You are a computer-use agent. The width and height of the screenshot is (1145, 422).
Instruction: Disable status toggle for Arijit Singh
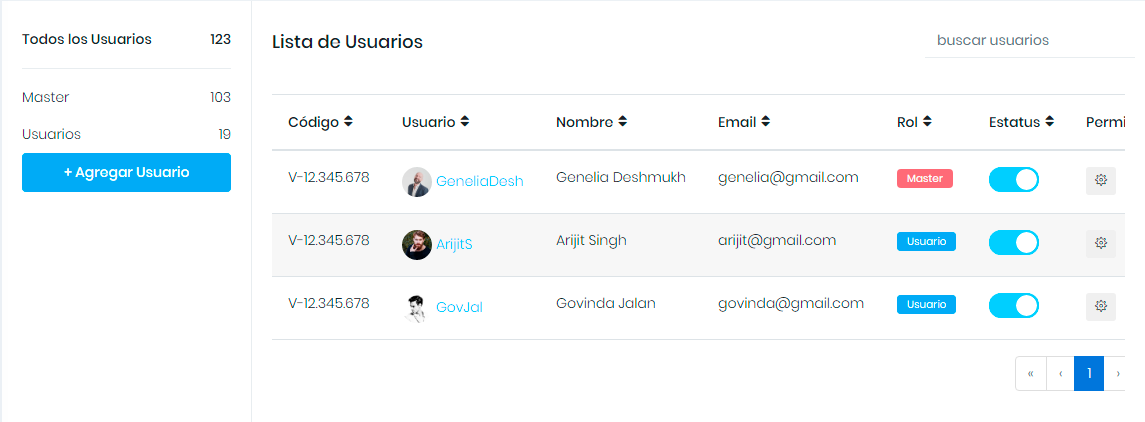tap(1014, 242)
